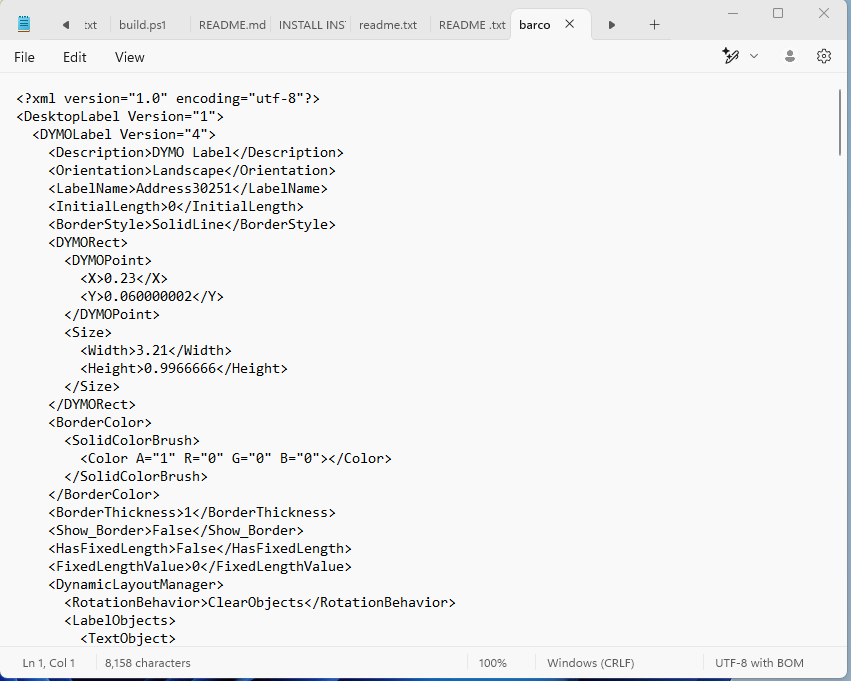
Task: Click the InitialLength line
Action: pos(176,206)
